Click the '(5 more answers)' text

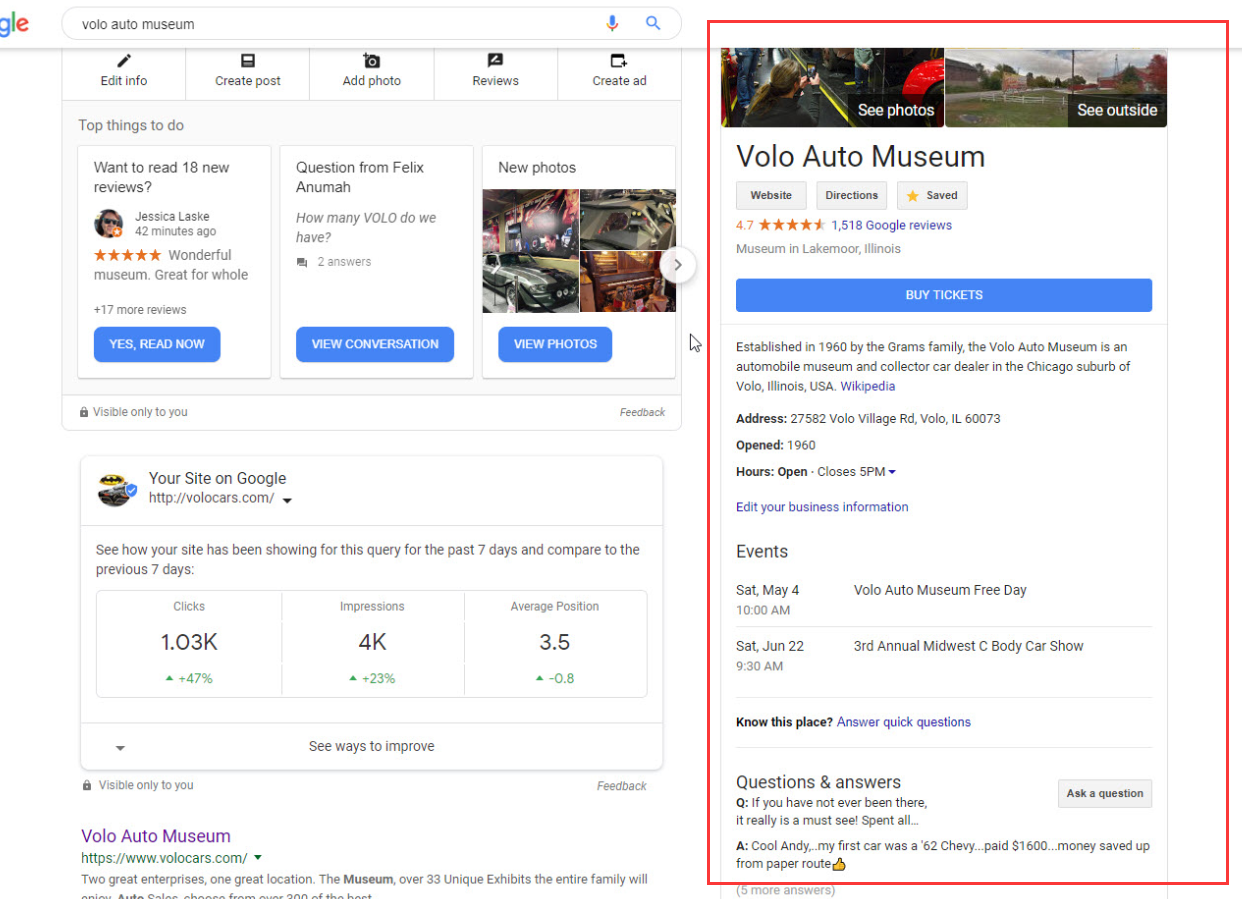coord(785,890)
